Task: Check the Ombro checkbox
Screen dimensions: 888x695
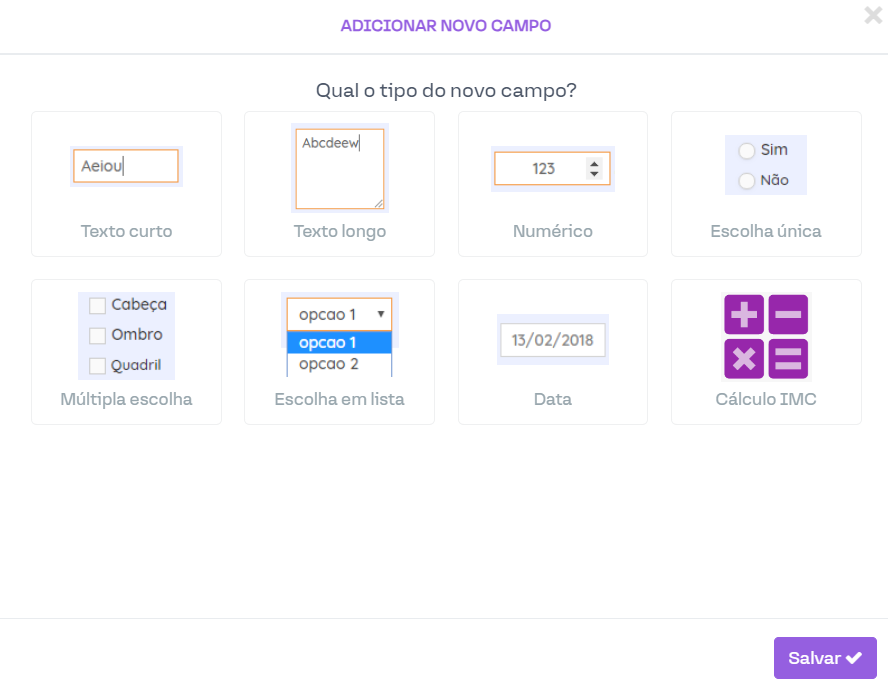Action: [98, 335]
